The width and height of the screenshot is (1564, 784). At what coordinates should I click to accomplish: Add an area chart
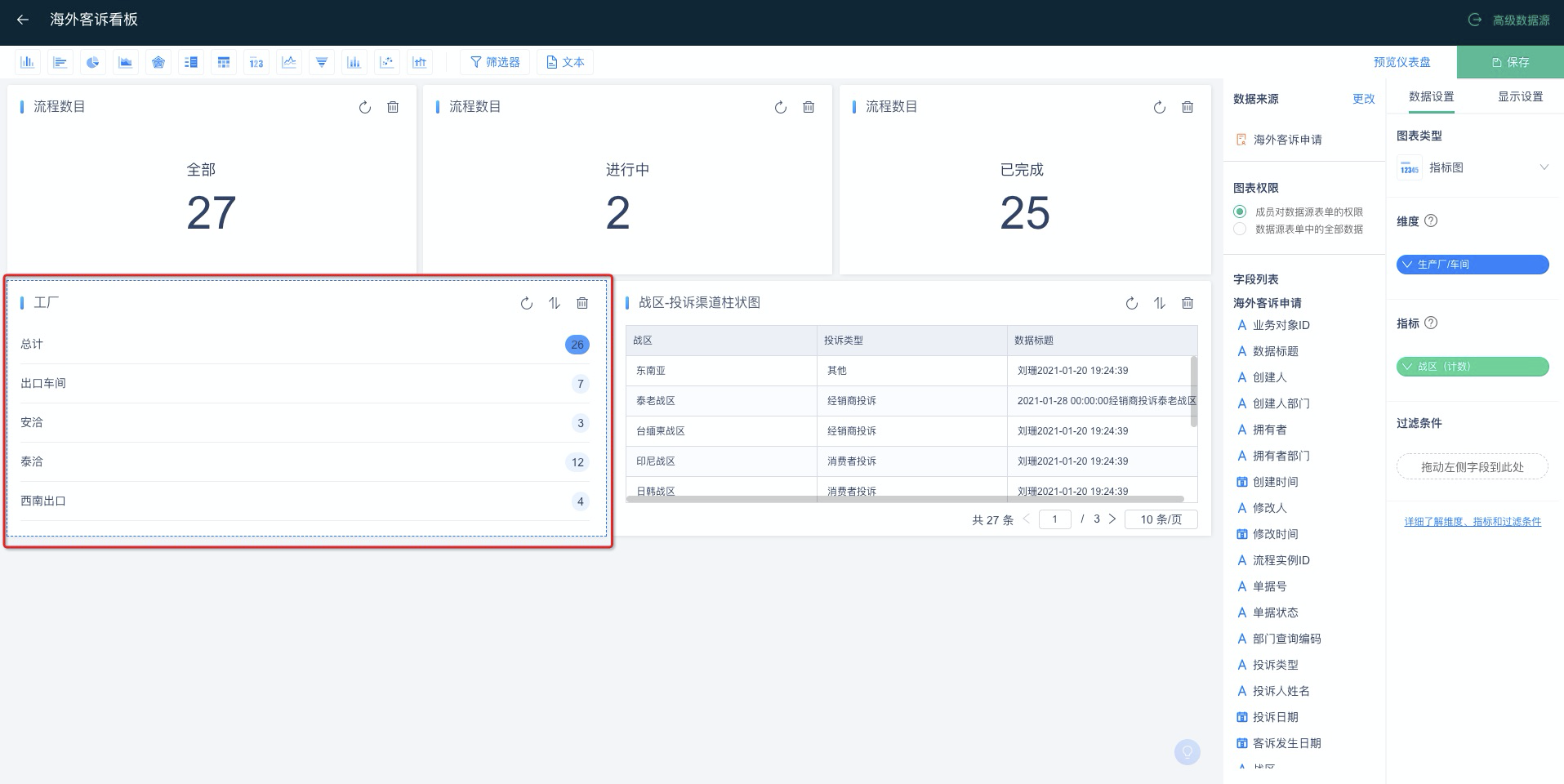(x=126, y=62)
